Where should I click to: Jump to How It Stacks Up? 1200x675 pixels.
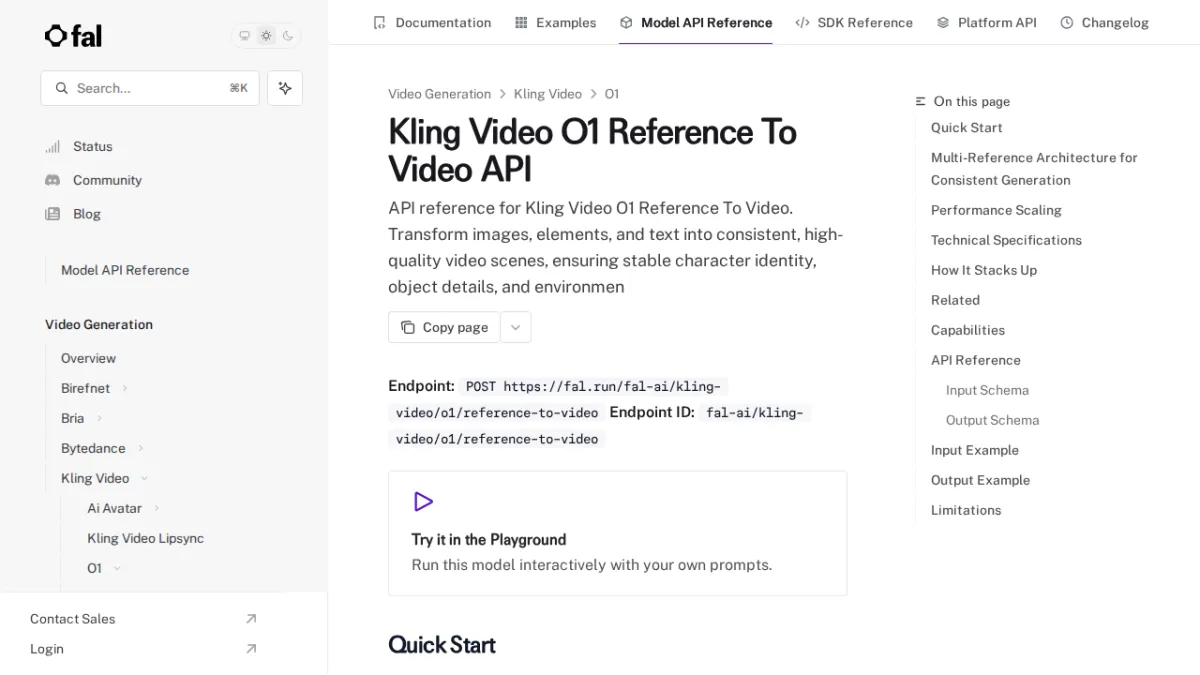tap(984, 270)
